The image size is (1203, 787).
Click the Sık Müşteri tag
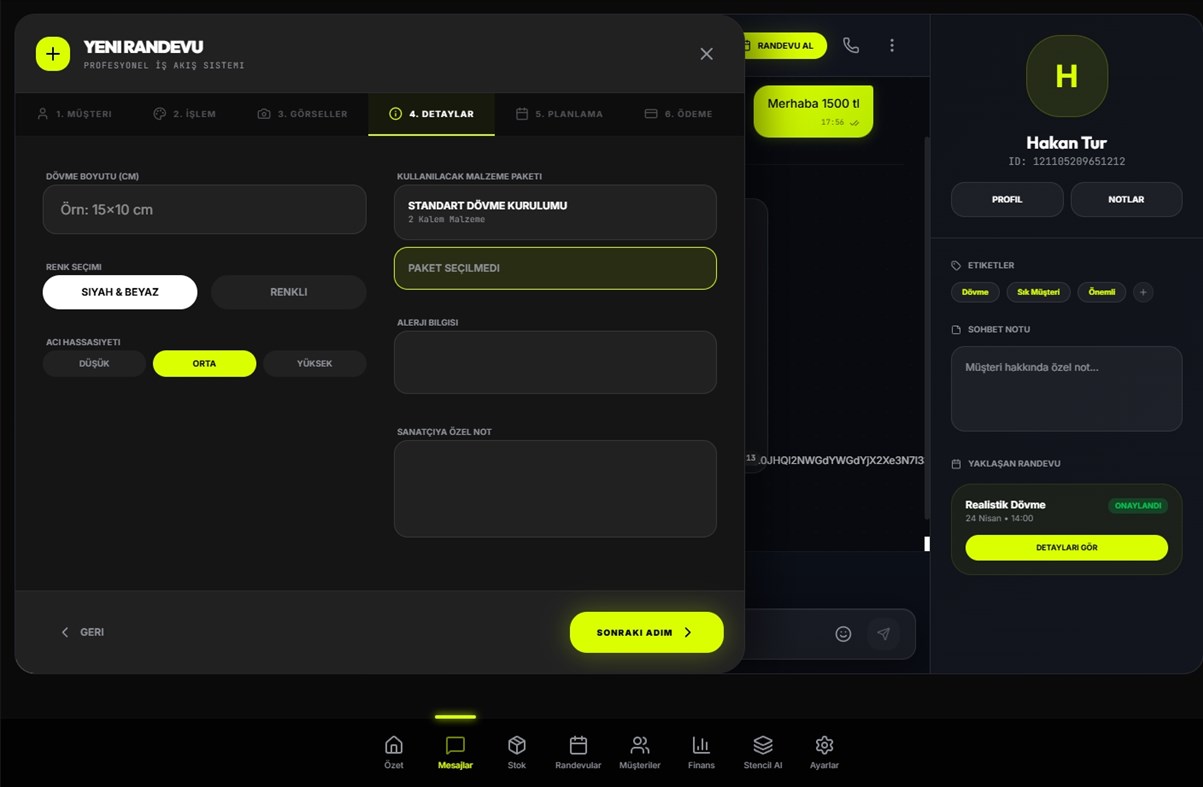click(1038, 292)
